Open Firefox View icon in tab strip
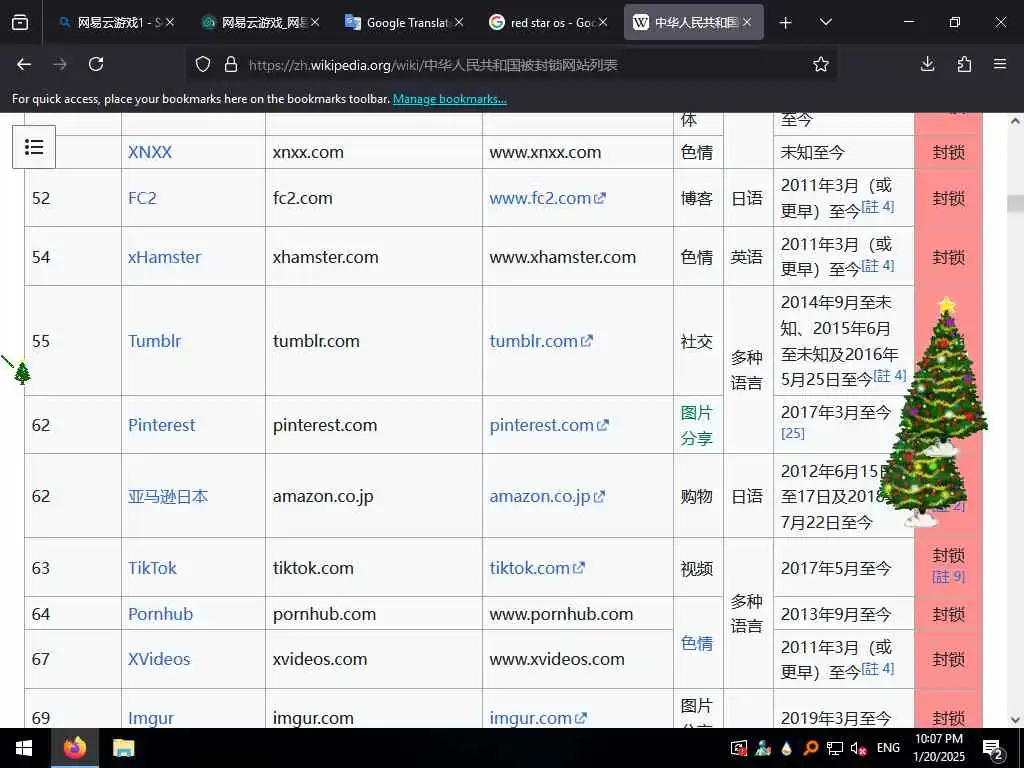 click(x=20, y=23)
